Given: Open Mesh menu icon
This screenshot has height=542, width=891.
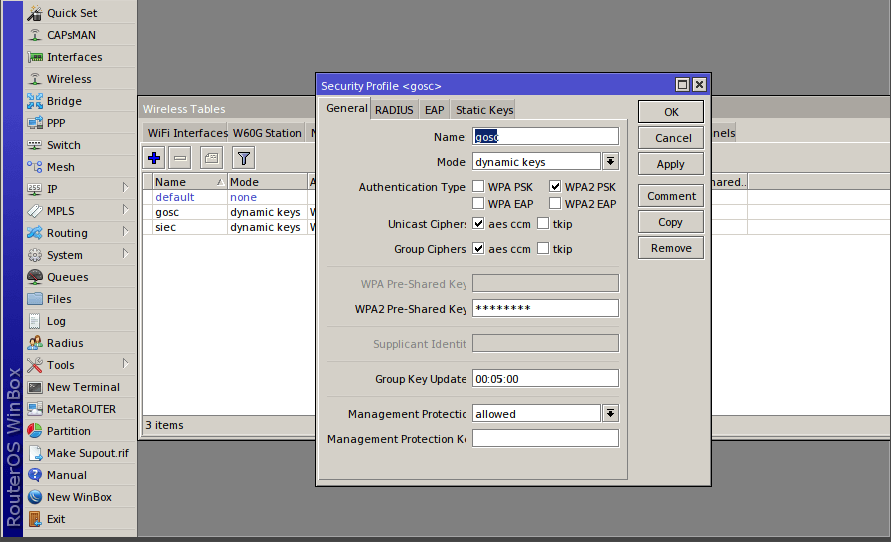Looking at the screenshot, I should [35, 167].
